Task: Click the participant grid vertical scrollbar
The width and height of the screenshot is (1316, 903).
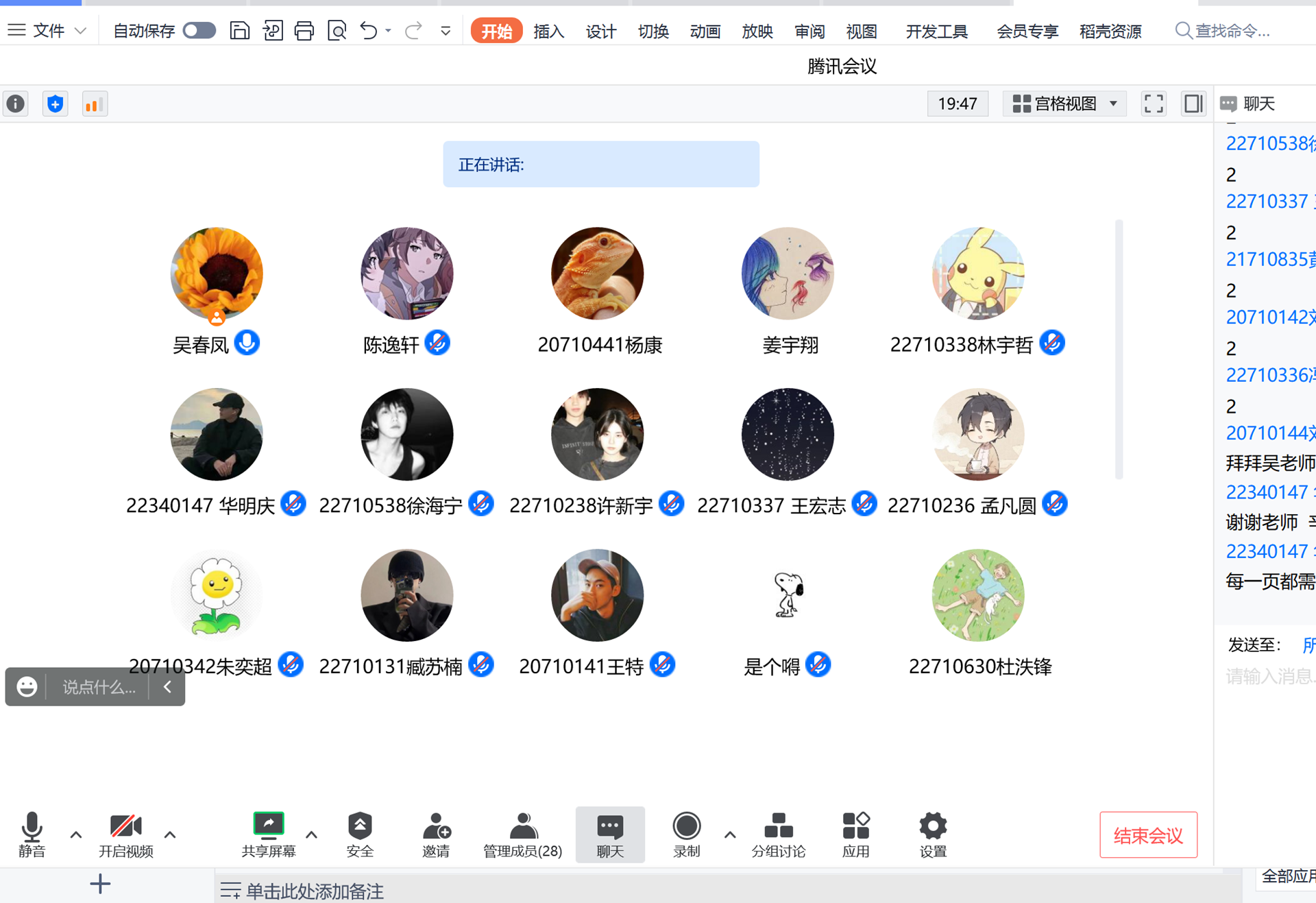Action: 1119,350
